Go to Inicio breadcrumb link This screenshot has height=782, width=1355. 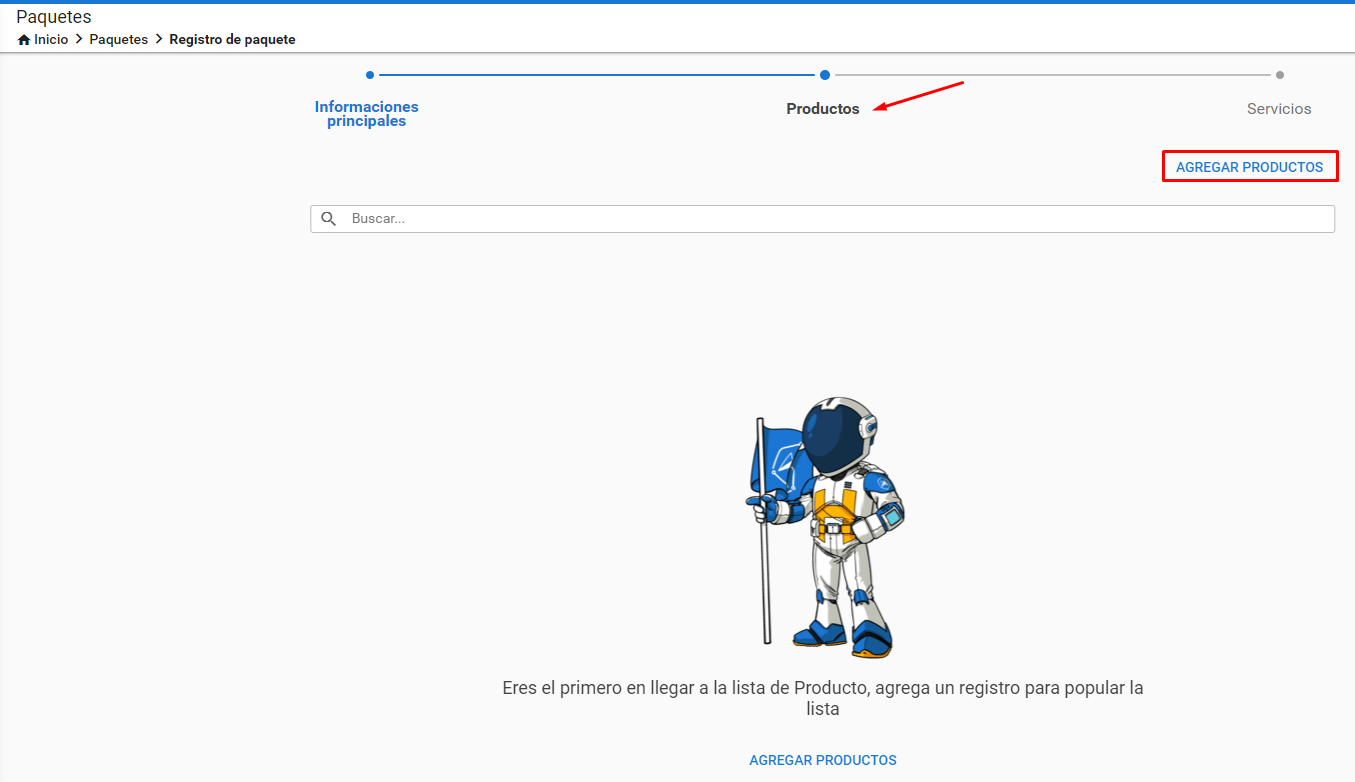(51, 40)
